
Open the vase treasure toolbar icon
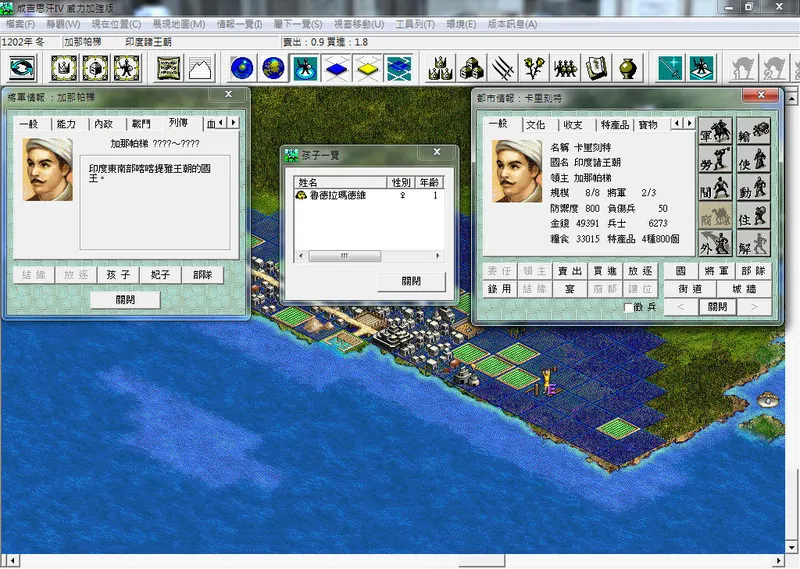[628, 68]
